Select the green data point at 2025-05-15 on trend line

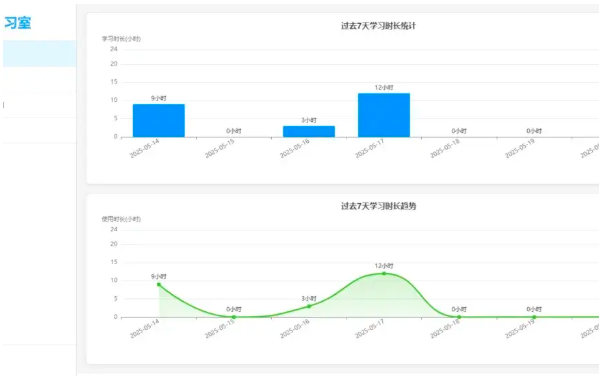[234, 317]
